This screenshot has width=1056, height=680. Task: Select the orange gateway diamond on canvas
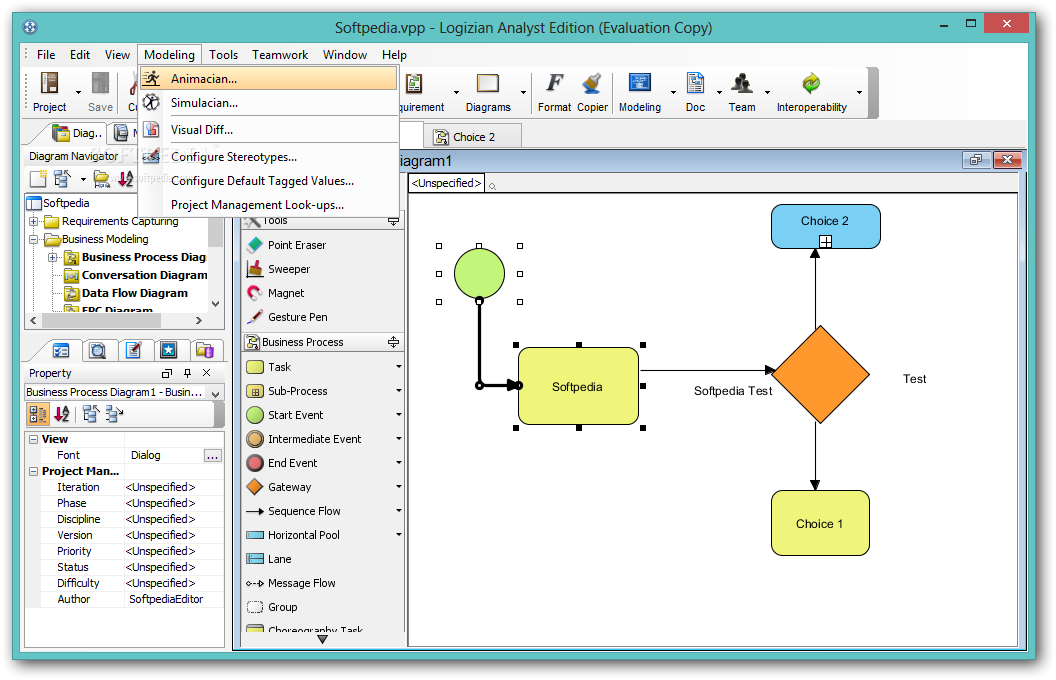point(820,375)
